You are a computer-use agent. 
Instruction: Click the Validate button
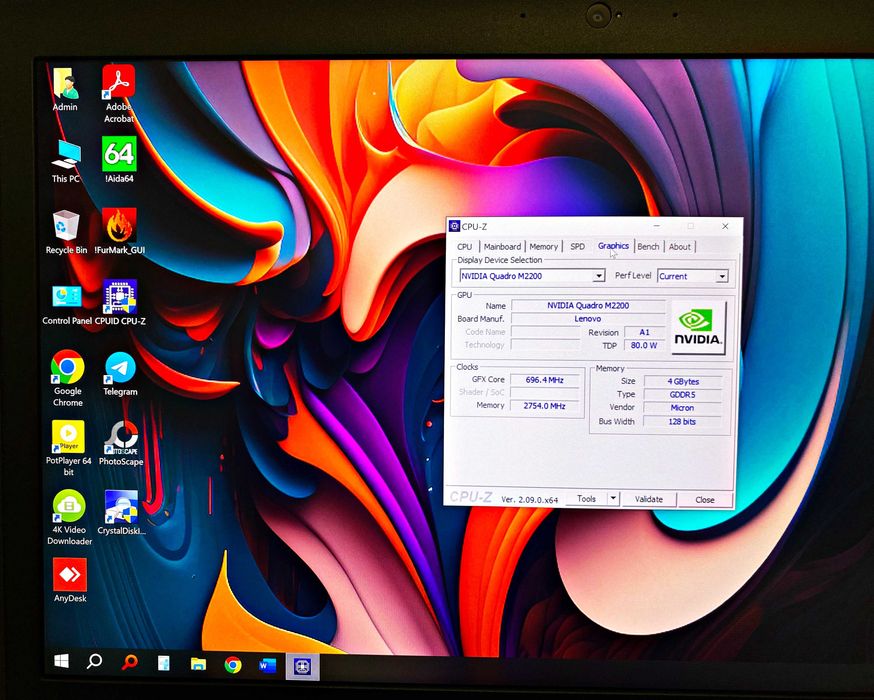tap(649, 499)
